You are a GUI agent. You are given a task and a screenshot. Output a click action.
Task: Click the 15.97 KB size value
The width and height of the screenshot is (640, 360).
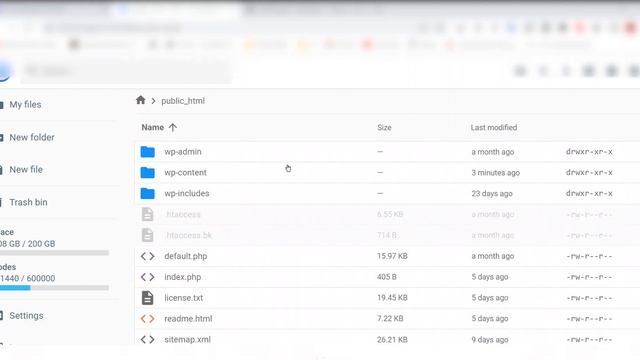(392, 256)
